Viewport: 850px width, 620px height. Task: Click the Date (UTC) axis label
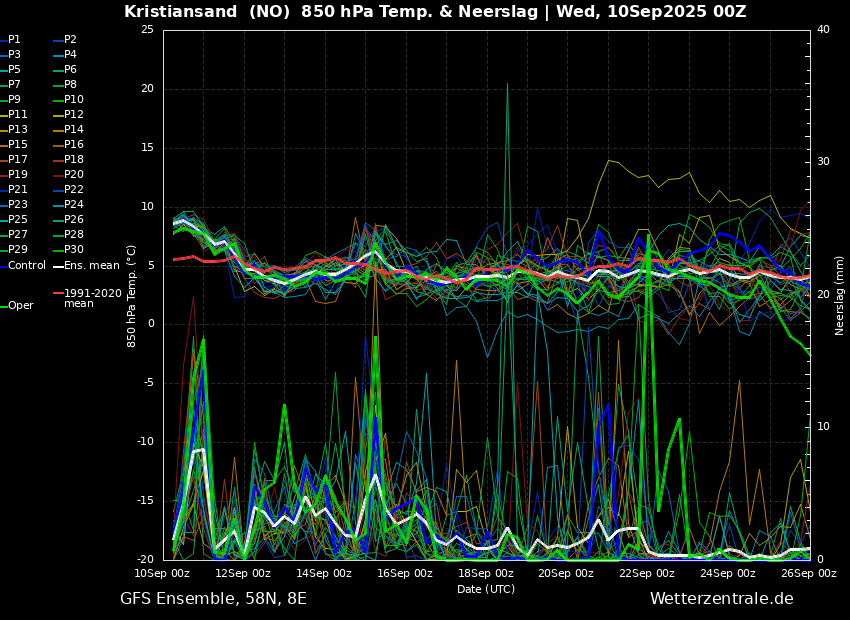click(486, 589)
